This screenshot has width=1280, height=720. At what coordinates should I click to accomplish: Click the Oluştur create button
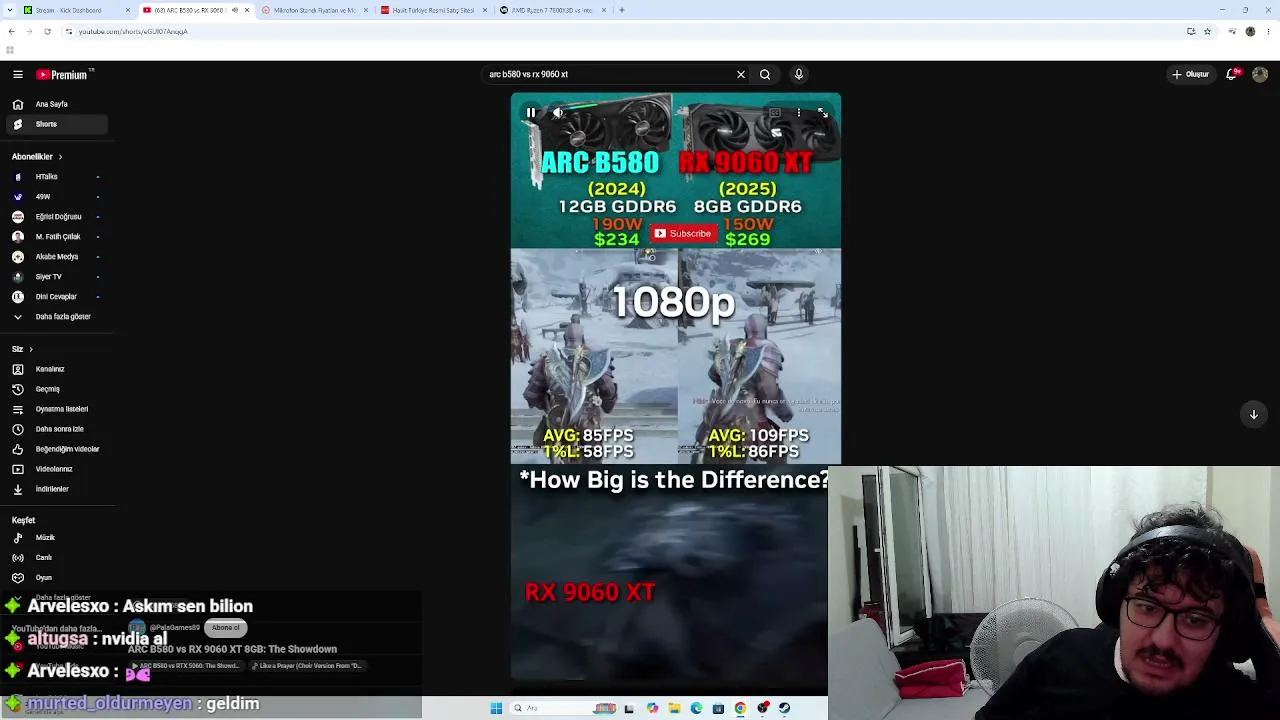(1191, 74)
